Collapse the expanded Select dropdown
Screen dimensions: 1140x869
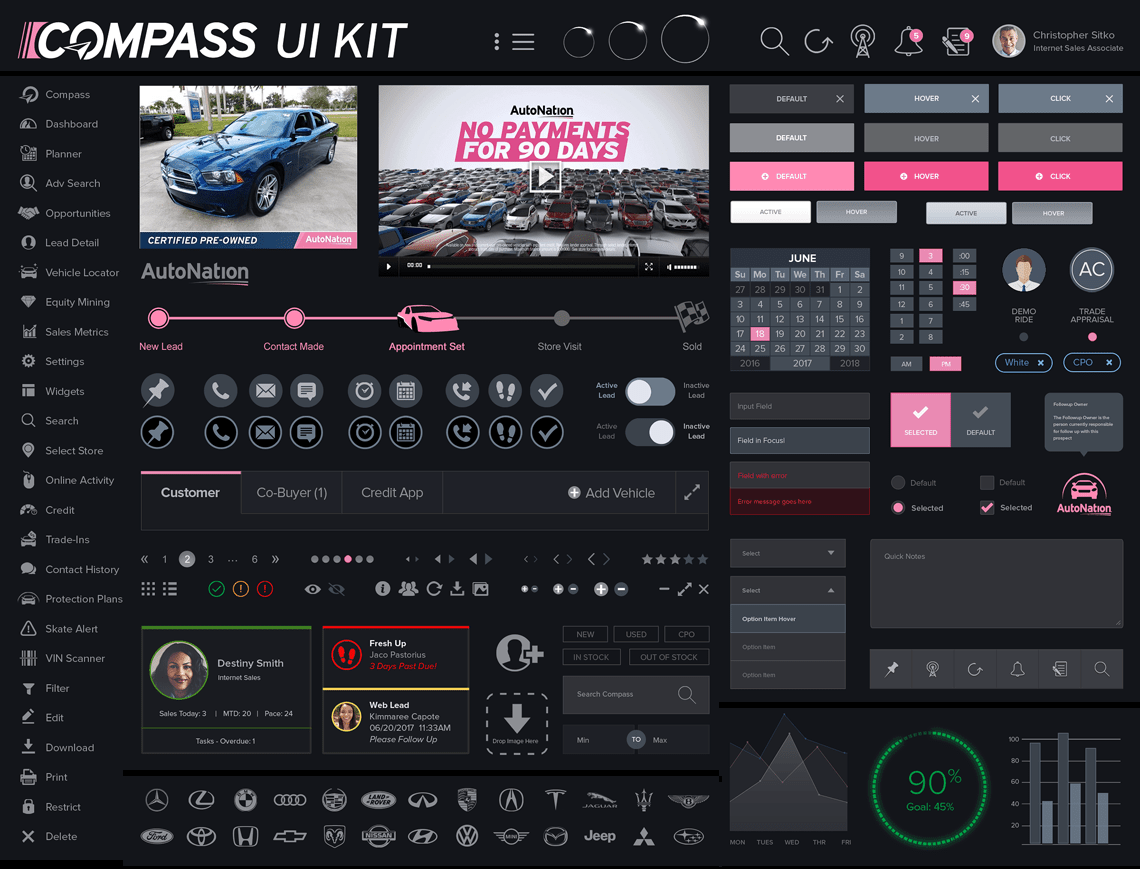[x=787, y=590]
